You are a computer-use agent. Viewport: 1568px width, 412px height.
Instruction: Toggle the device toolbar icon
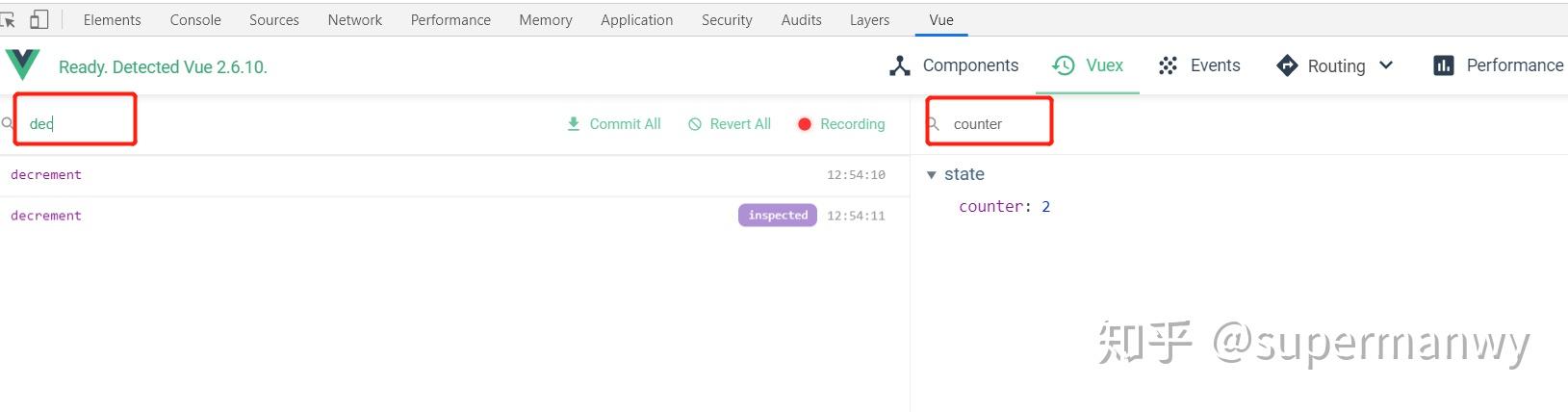(39, 19)
